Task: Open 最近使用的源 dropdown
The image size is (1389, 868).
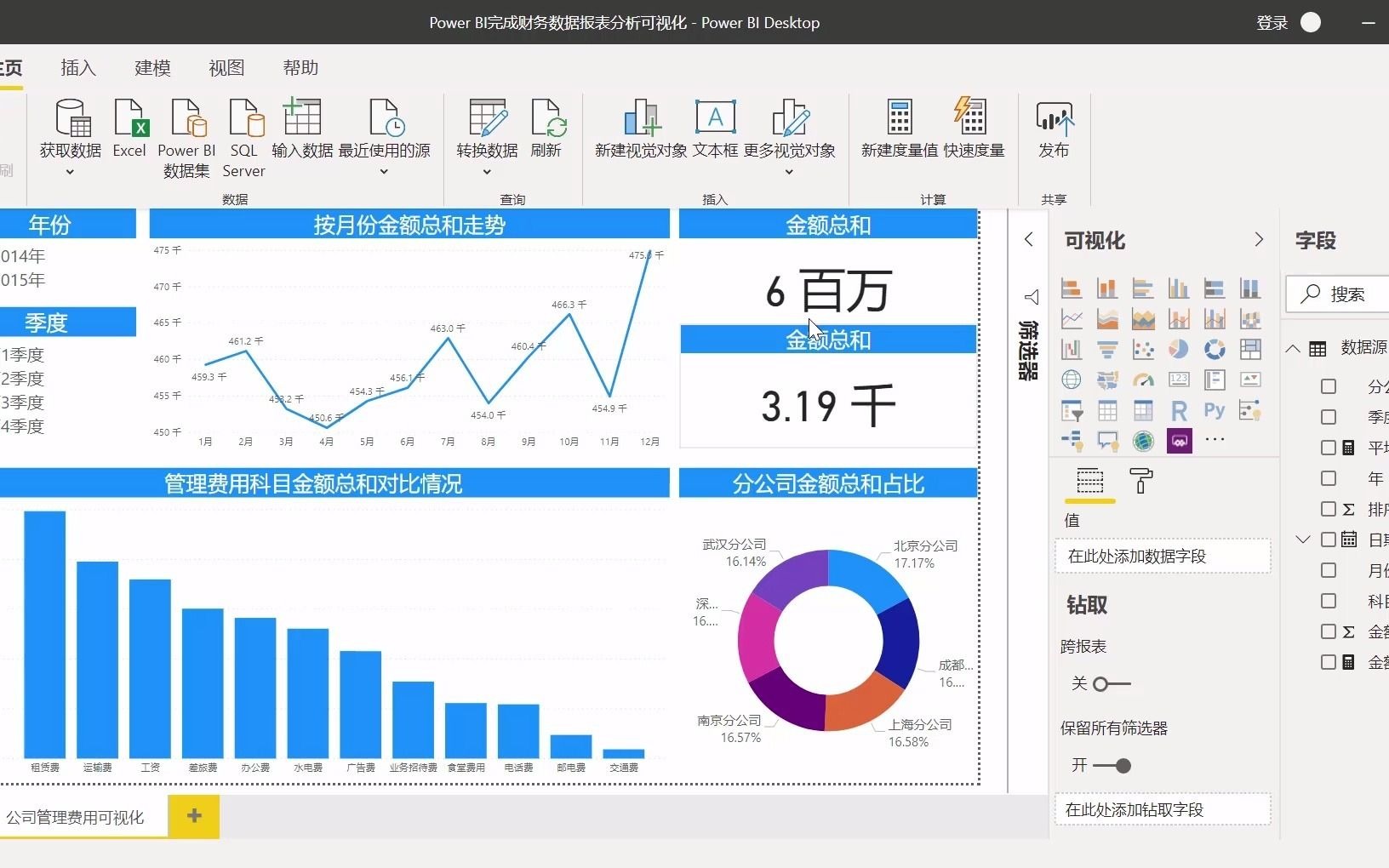Action: click(x=384, y=172)
